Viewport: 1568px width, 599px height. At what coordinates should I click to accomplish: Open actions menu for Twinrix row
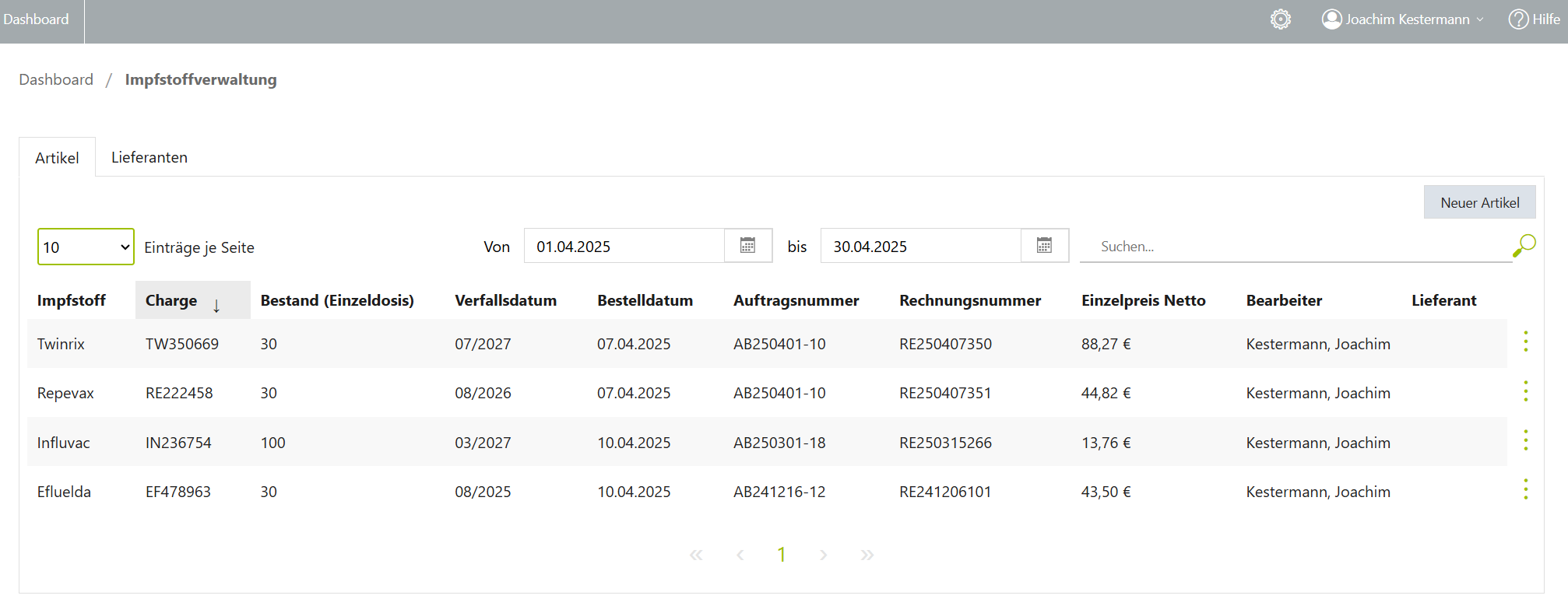click(x=1526, y=341)
